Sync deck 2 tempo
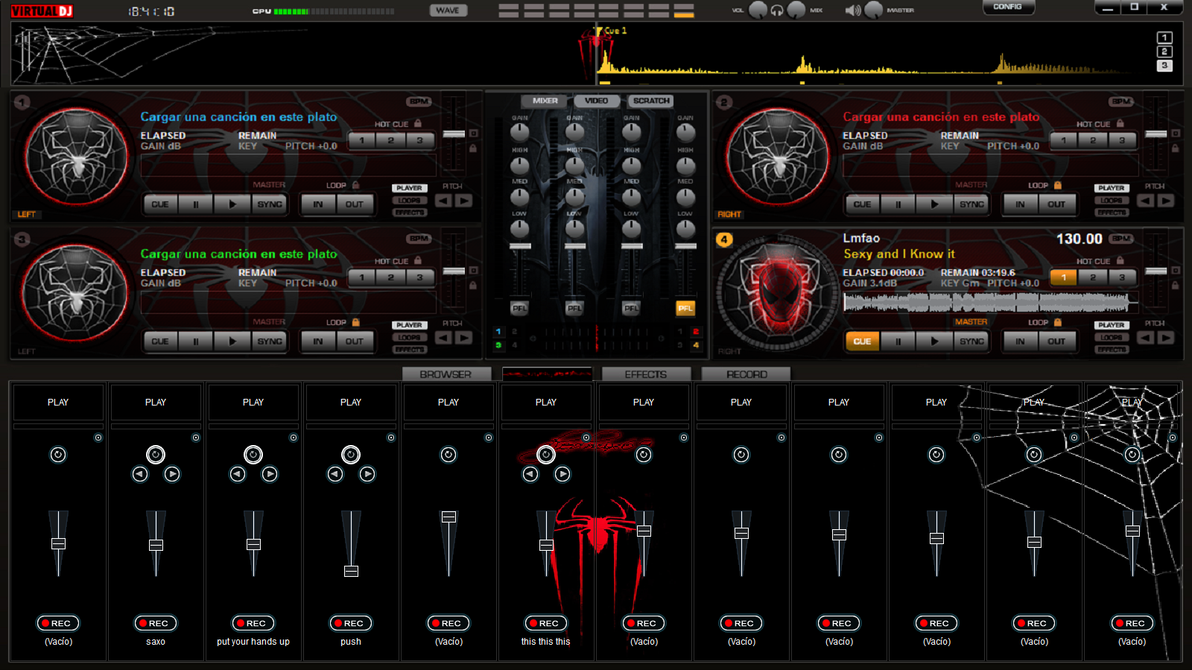The image size is (1192, 670). pos(971,204)
